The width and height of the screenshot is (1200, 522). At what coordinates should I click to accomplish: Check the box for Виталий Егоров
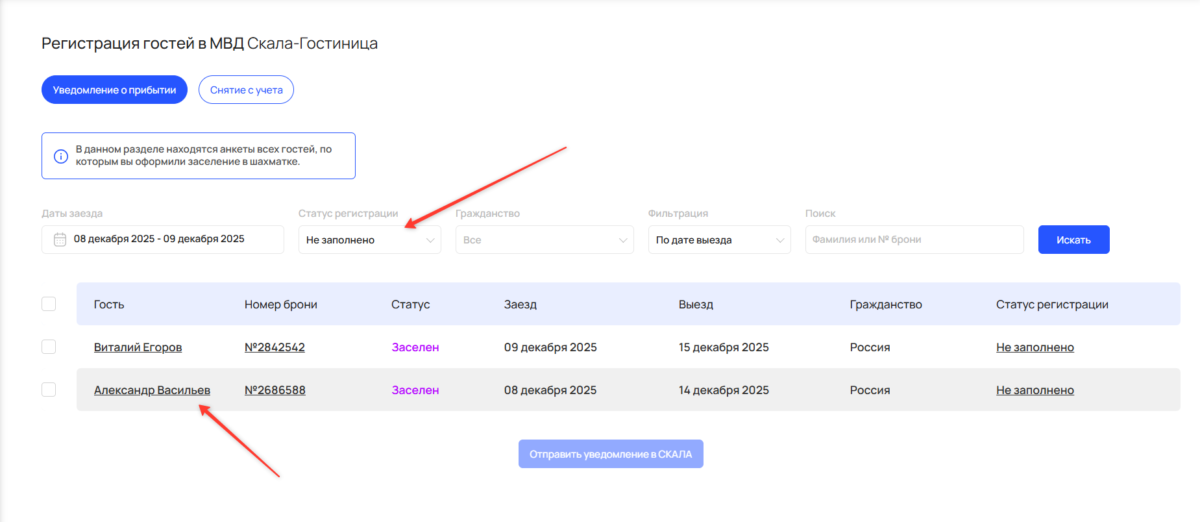click(48, 347)
